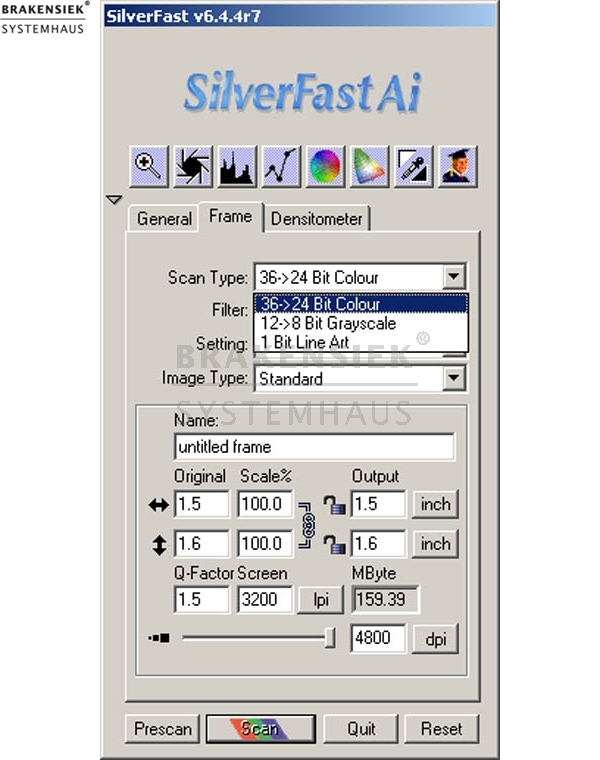Click the horizontal Scale% field
The height and width of the screenshot is (760, 600).
click(265, 504)
